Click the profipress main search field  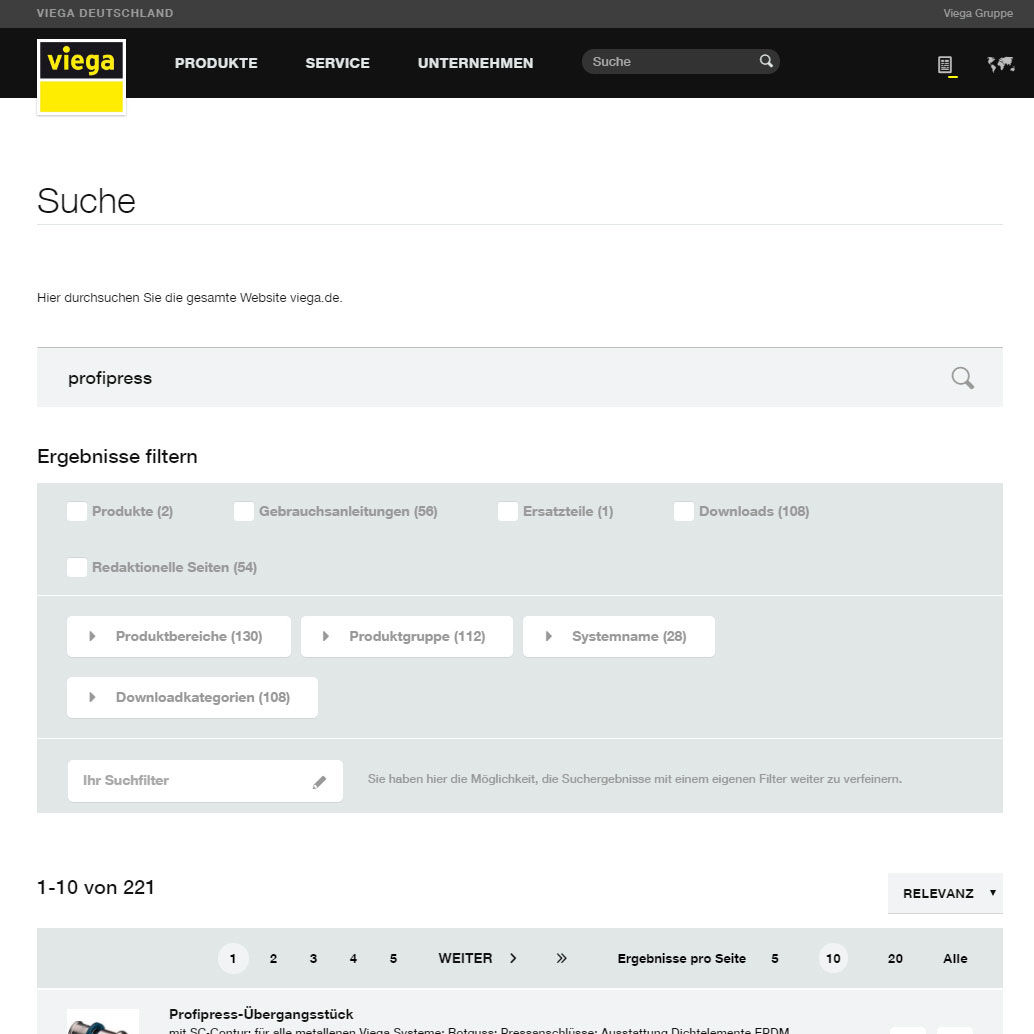[520, 377]
